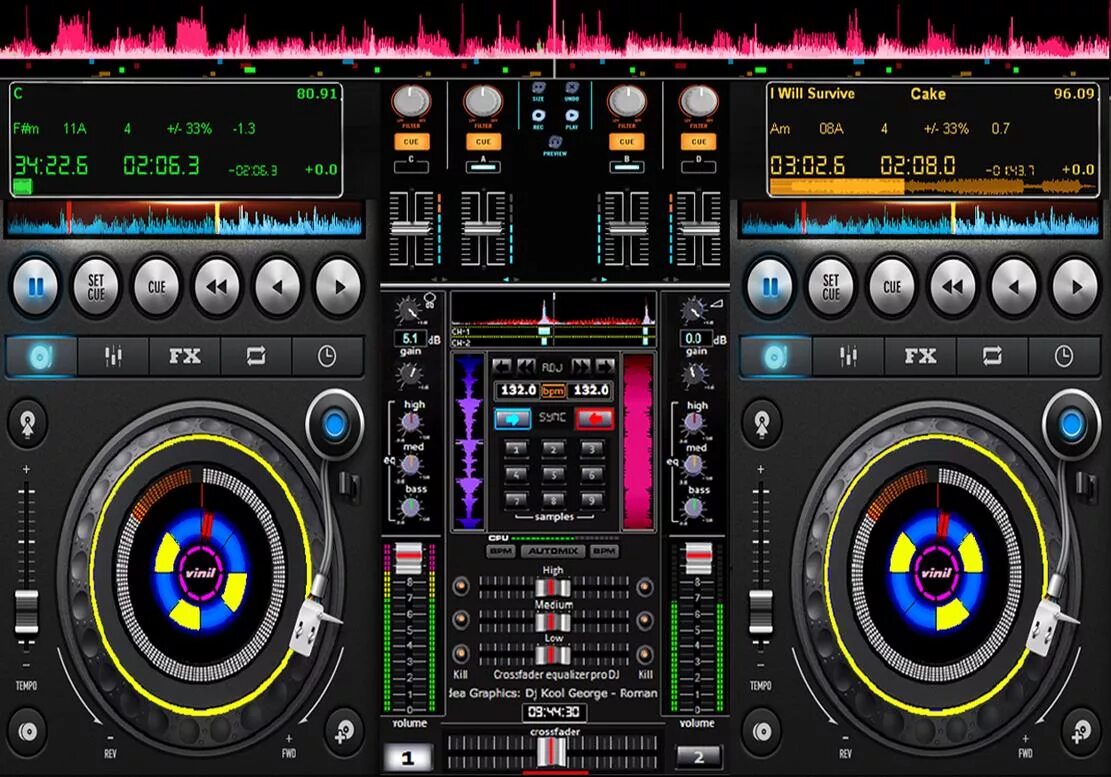Toggle channel A orange CUE button
The image size is (1111, 777).
[x=483, y=142]
